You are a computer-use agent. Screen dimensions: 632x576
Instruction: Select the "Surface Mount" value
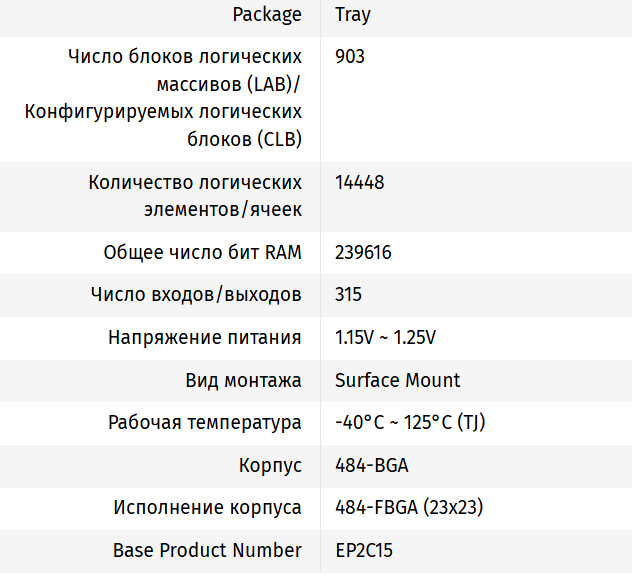(x=398, y=380)
